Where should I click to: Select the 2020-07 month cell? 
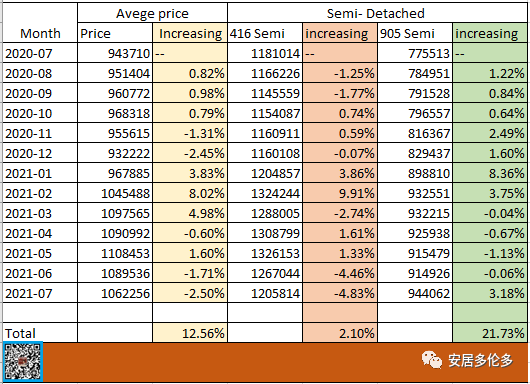tap(40, 53)
